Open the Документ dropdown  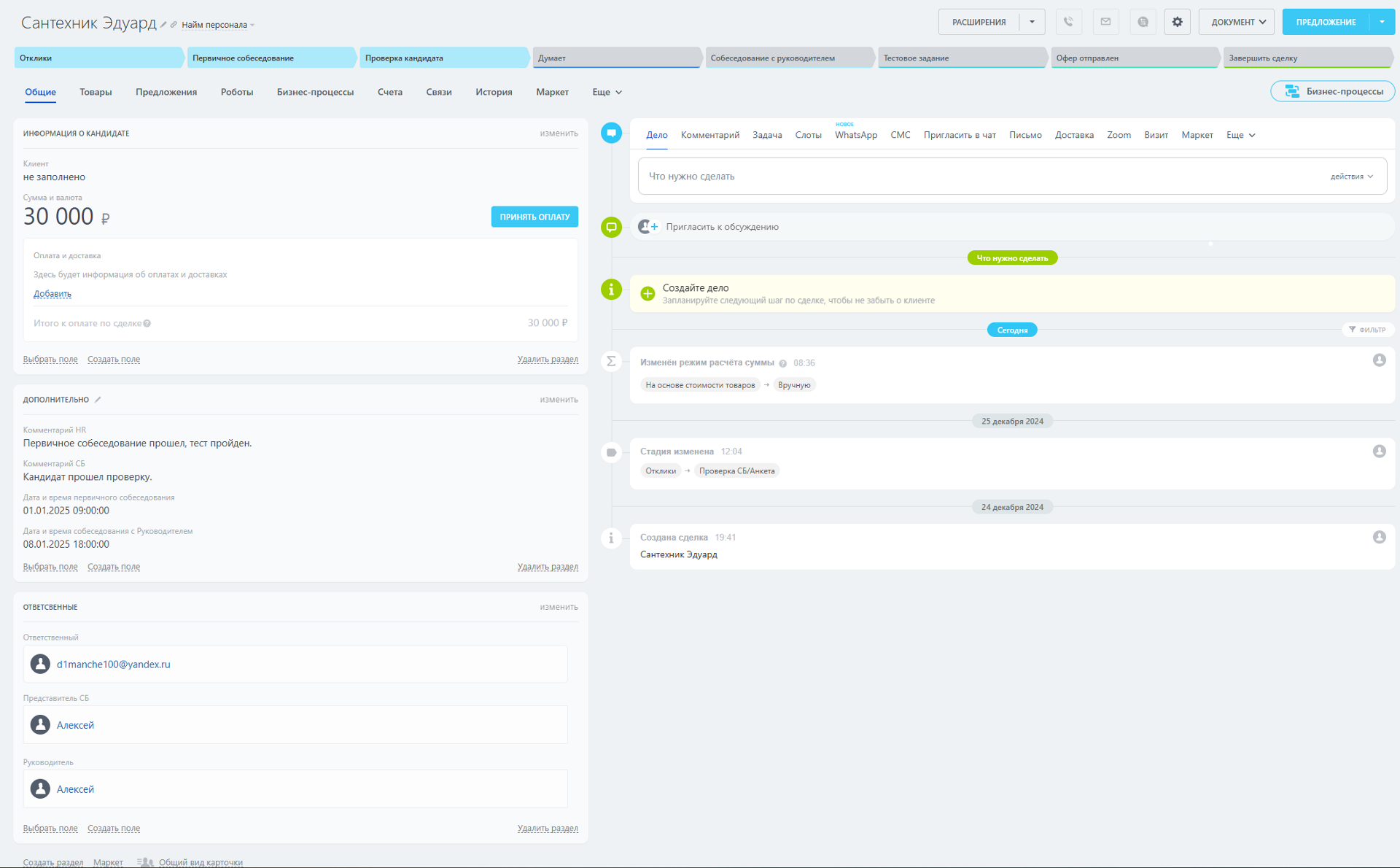(1237, 22)
